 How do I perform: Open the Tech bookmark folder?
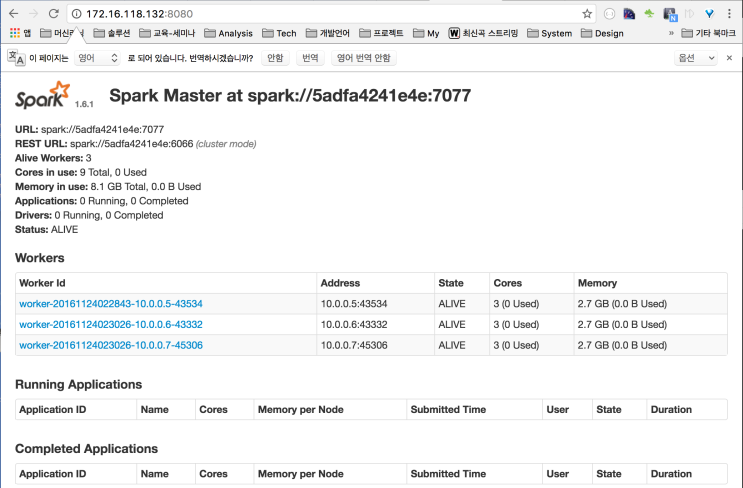click(x=279, y=33)
